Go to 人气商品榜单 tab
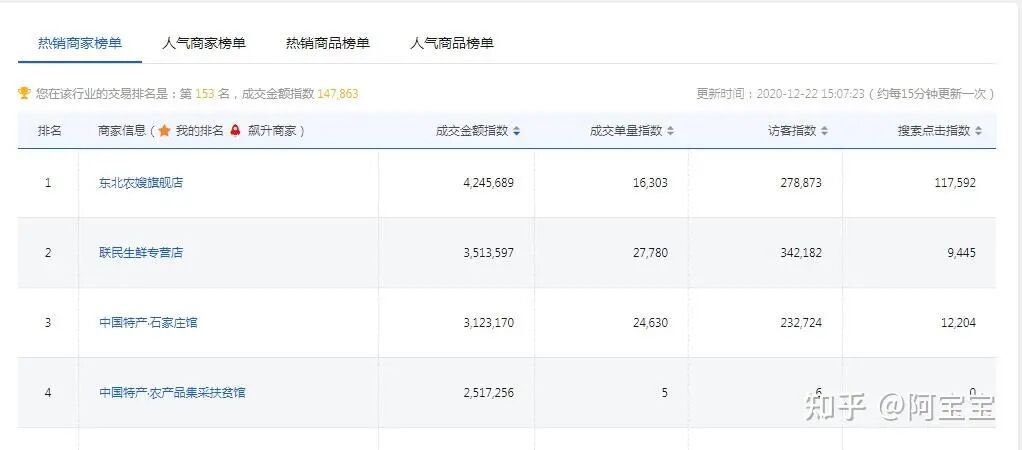 pos(451,44)
